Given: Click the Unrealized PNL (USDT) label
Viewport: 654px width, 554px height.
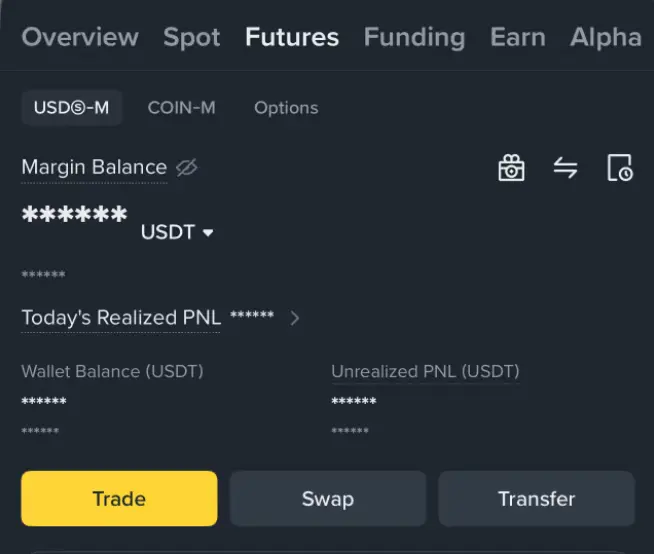Looking at the screenshot, I should coord(425,372).
